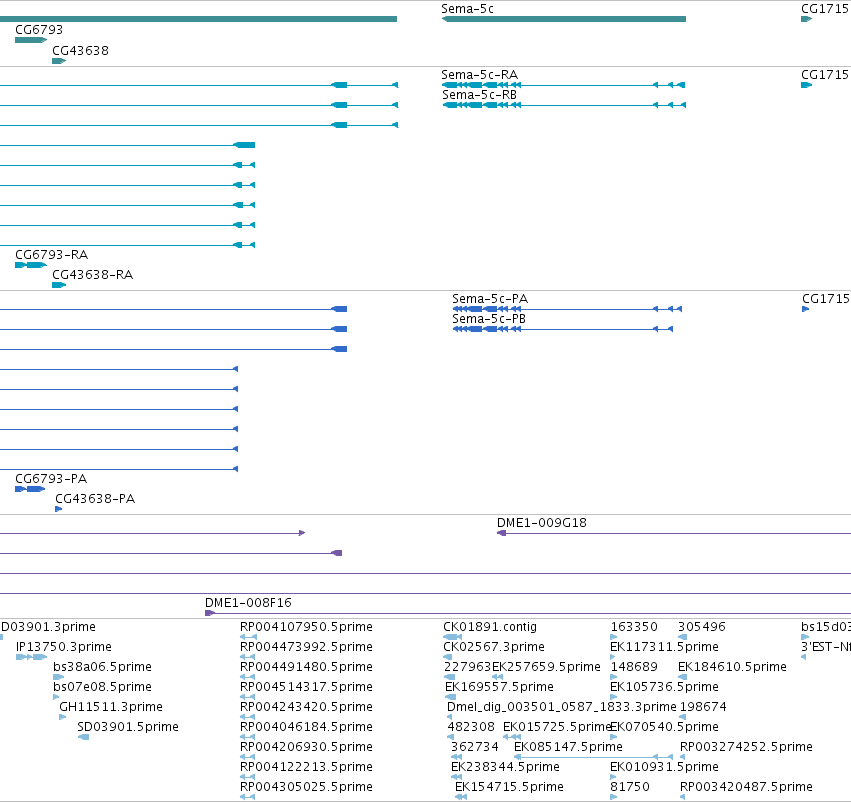
Task: Click RP004243420.5prime EST label
Action: [x=306, y=706]
